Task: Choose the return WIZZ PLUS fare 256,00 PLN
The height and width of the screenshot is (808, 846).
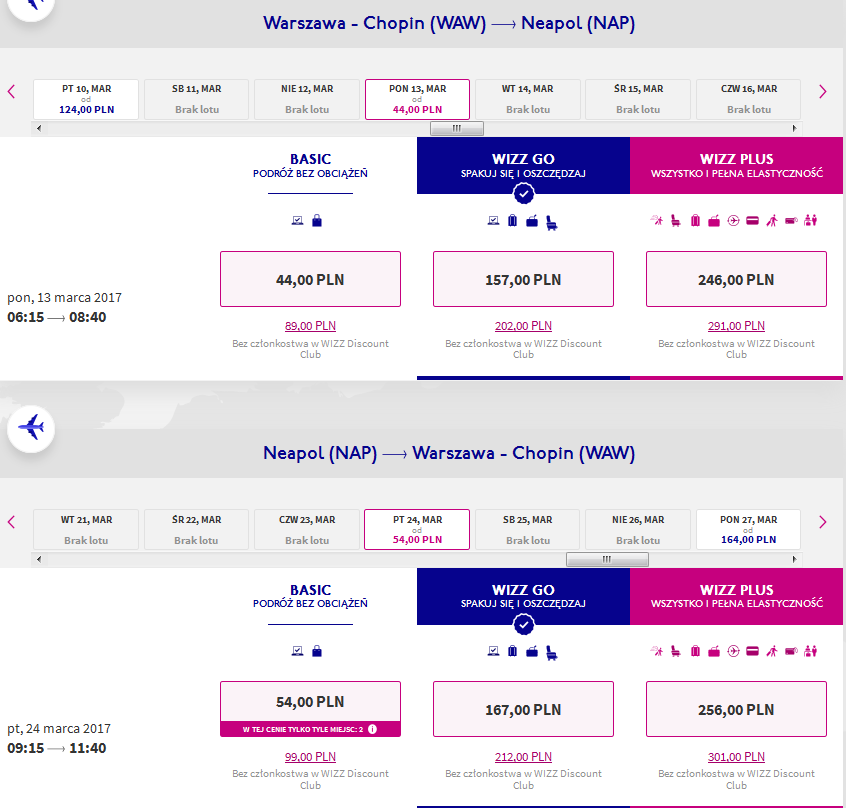Action: [736, 709]
